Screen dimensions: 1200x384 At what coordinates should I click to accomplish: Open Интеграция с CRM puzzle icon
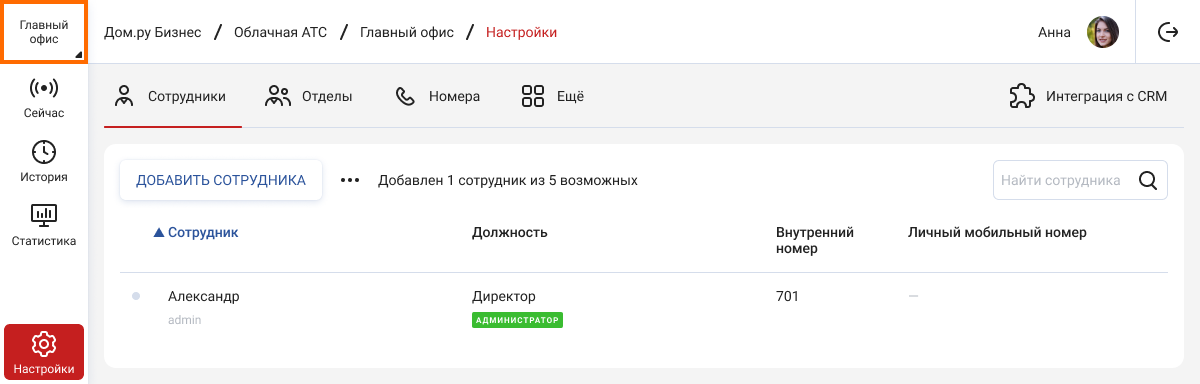click(x=1021, y=96)
